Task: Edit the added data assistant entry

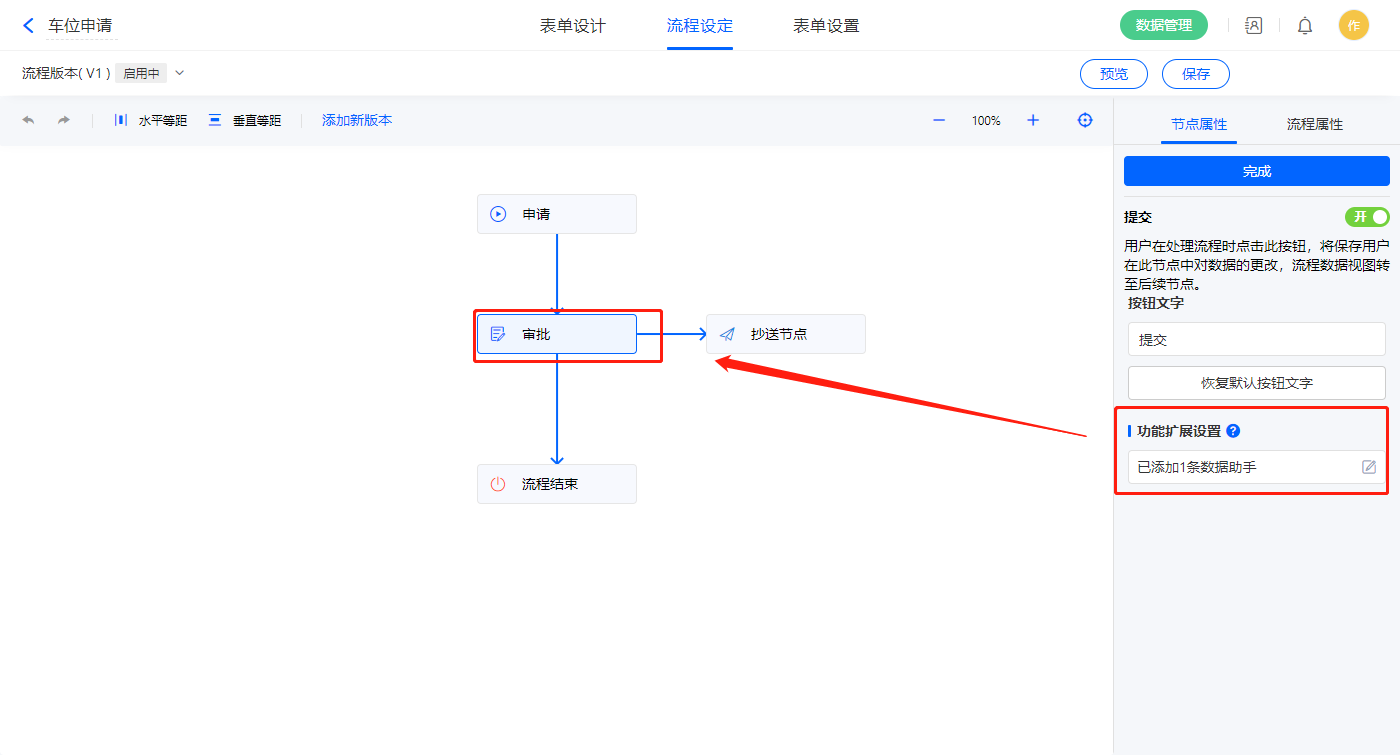Action: click(x=1369, y=467)
